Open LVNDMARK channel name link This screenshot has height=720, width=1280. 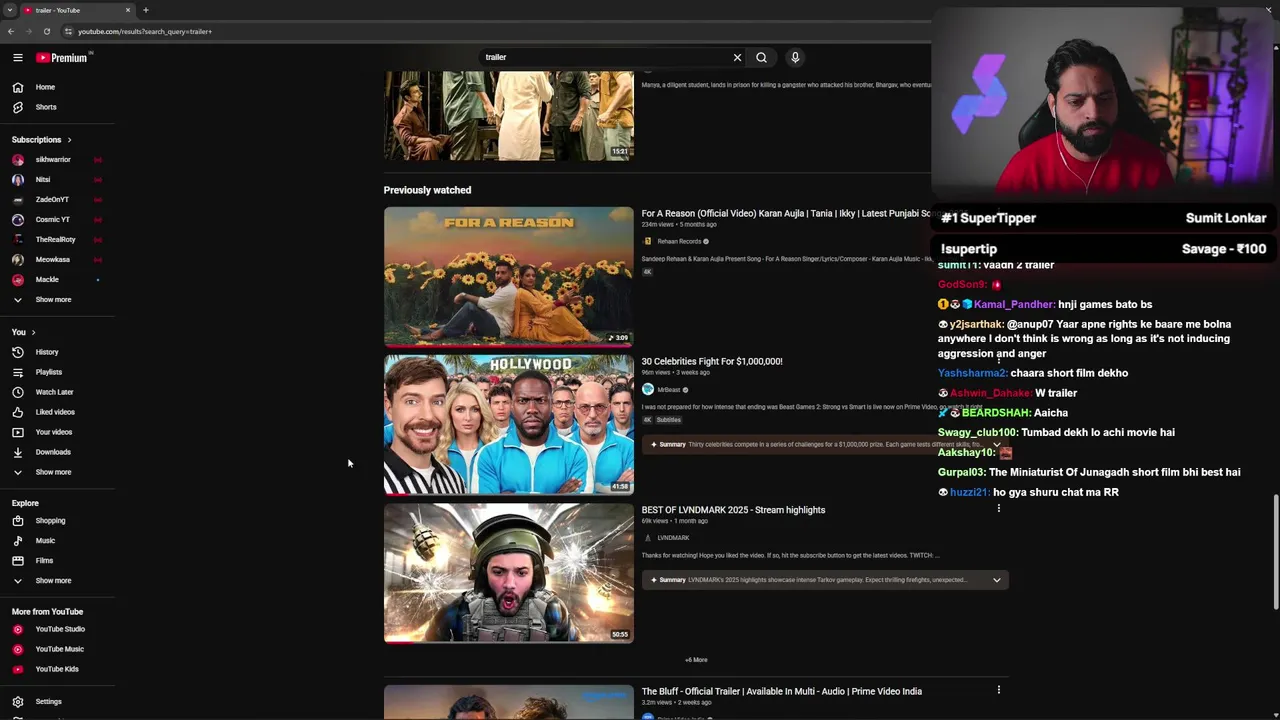(673, 538)
